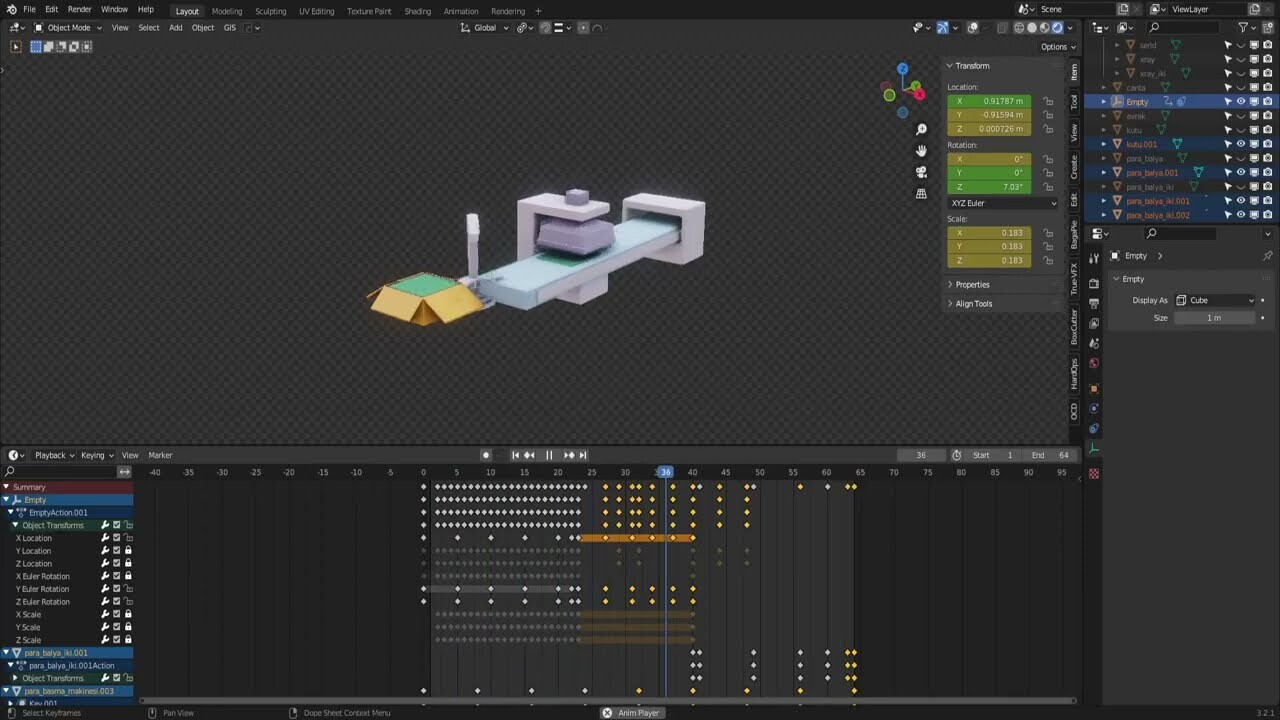The image size is (1280, 720).
Task: Click the zoom magnifier icon in the viewport
Action: (x=921, y=128)
